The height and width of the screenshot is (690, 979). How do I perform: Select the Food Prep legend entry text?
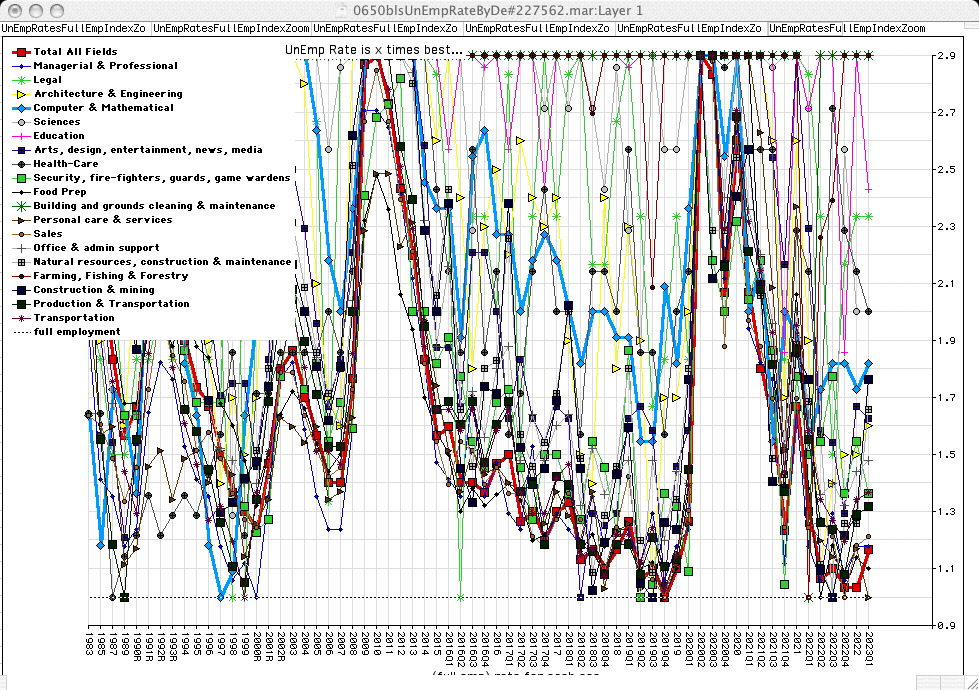[60, 191]
